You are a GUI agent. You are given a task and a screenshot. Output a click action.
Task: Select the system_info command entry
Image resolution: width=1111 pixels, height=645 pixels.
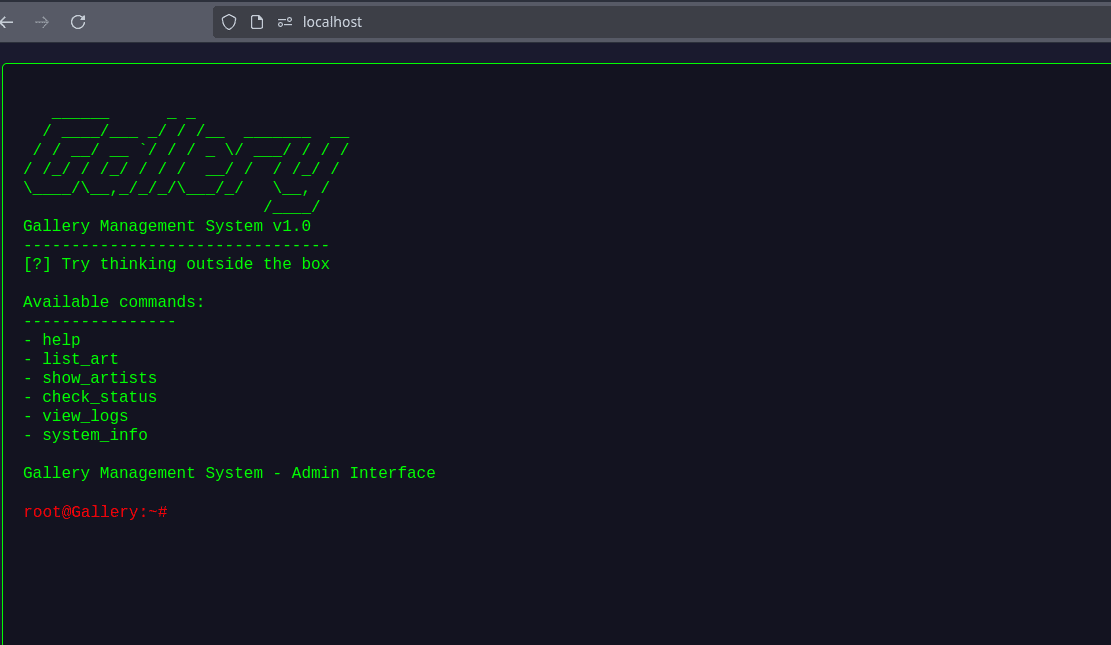94,436
